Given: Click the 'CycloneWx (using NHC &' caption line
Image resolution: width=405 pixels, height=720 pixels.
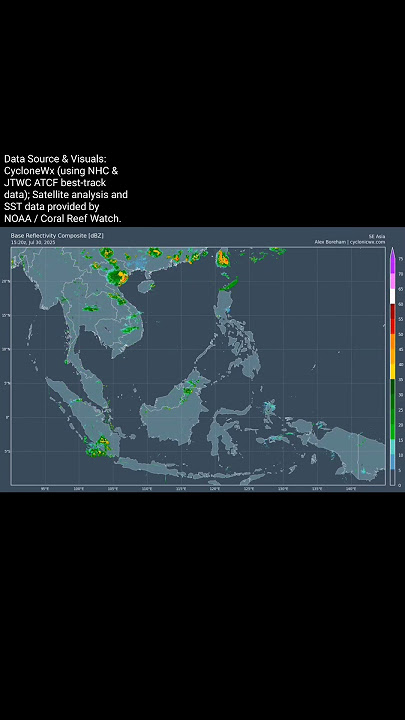Looking at the screenshot, I should coord(61,171).
